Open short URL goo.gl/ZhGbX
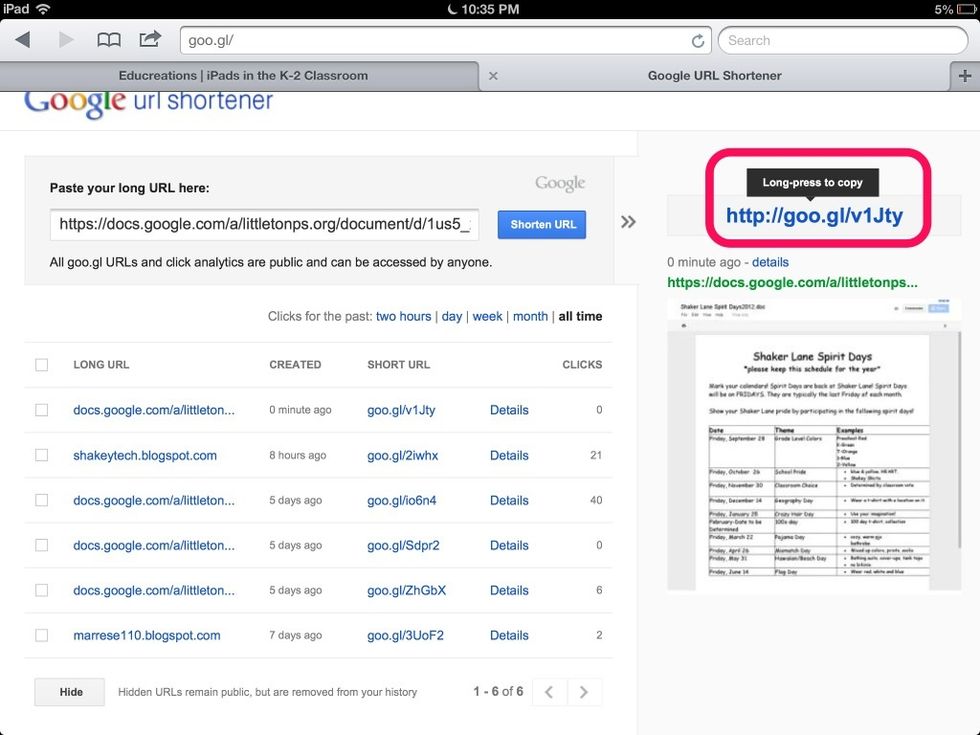The height and width of the screenshot is (735, 980). coord(407,591)
